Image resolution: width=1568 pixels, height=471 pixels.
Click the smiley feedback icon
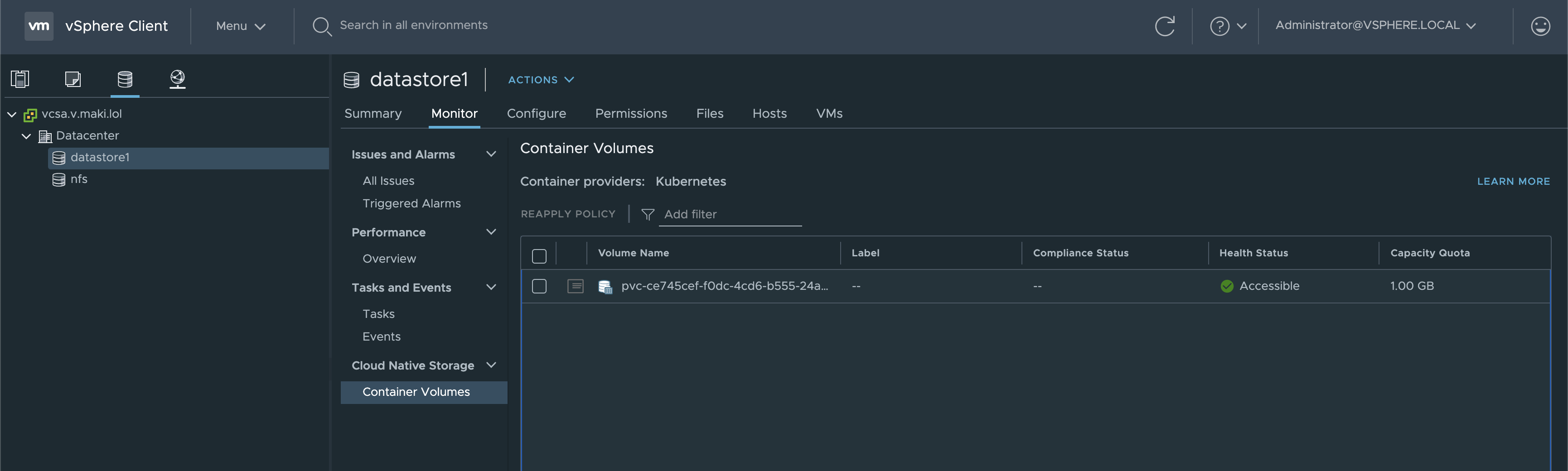1540,26
